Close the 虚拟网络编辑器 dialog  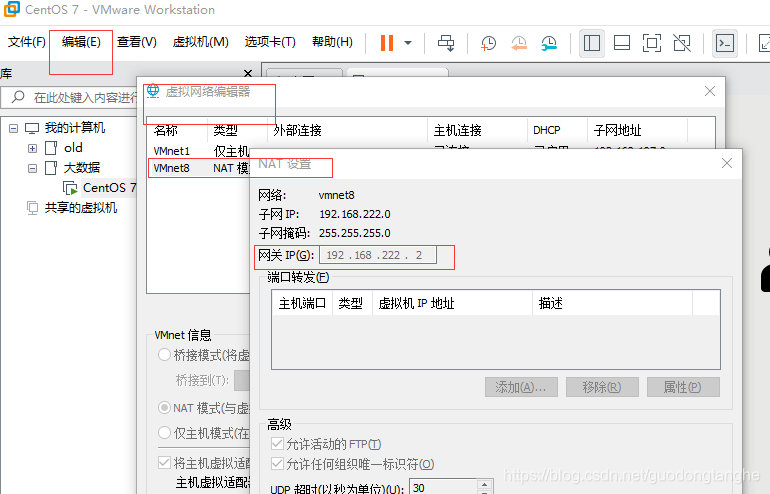(710, 91)
